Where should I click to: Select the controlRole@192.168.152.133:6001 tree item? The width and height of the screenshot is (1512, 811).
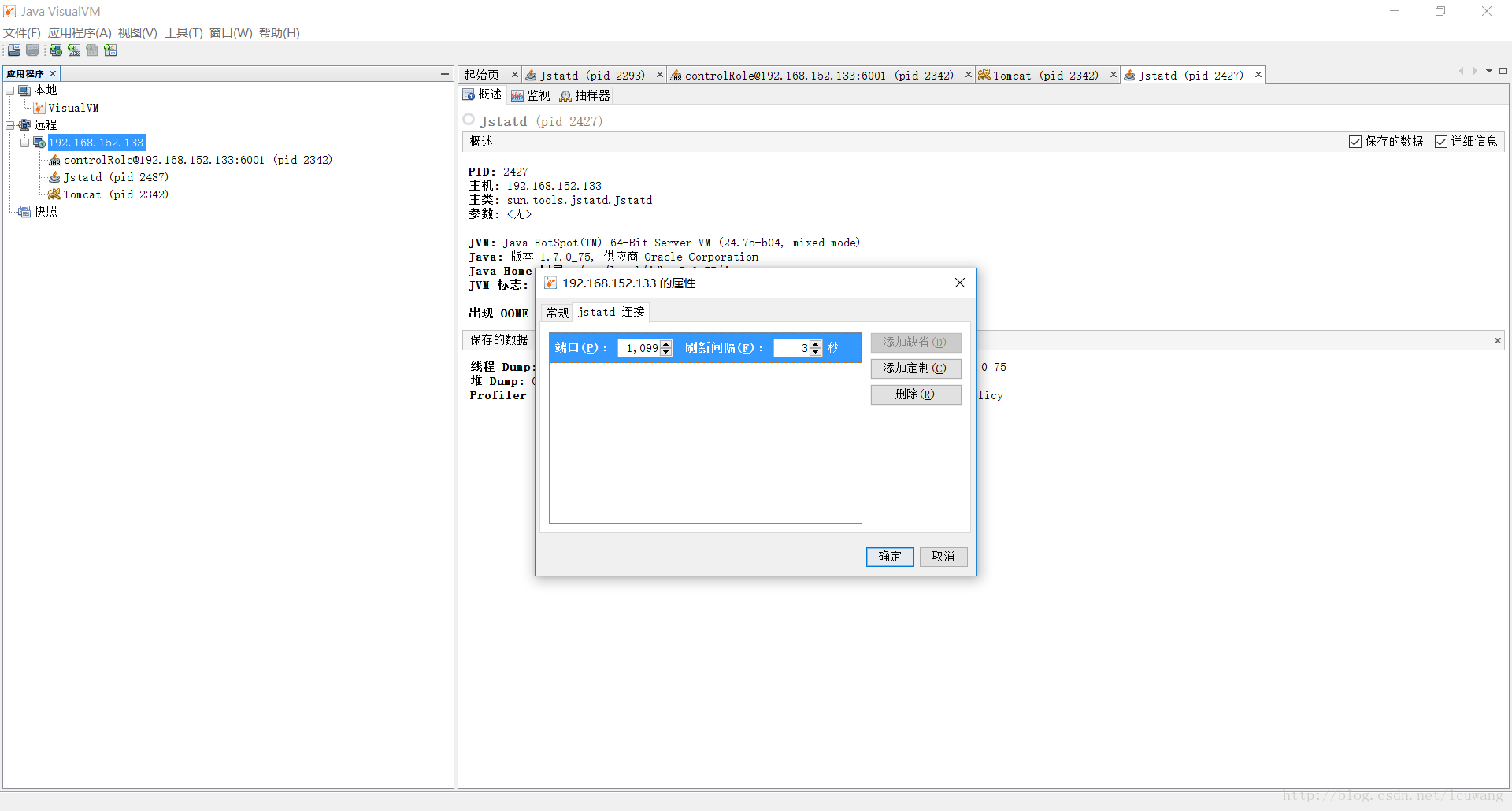(198, 160)
